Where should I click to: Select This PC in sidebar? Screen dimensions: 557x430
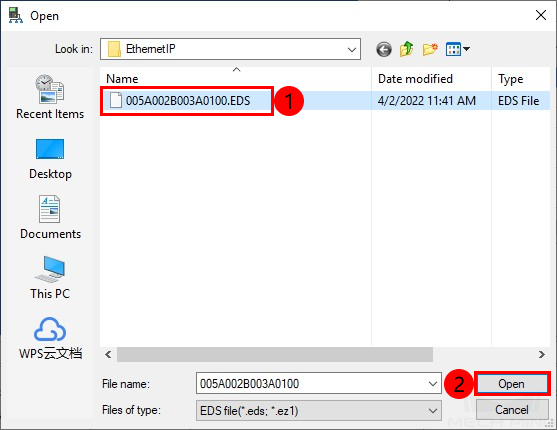[x=50, y=278]
